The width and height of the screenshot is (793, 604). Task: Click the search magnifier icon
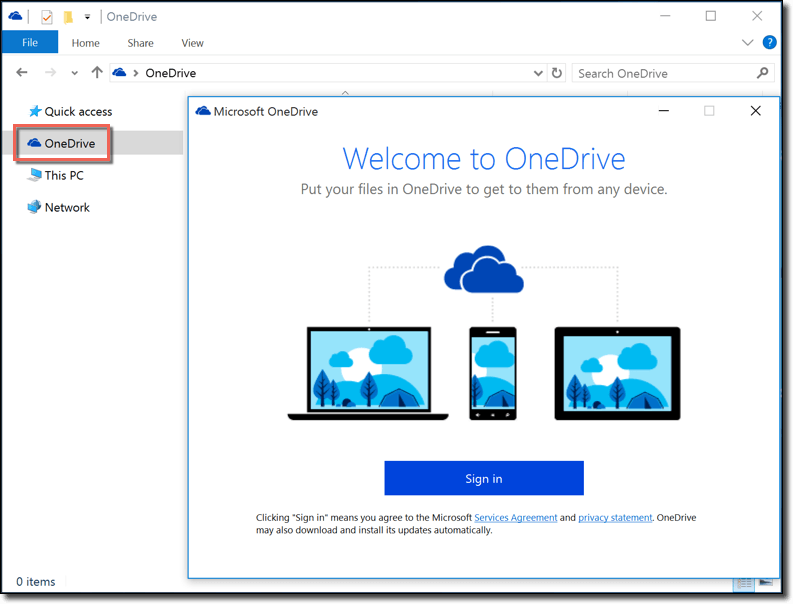[762, 73]
